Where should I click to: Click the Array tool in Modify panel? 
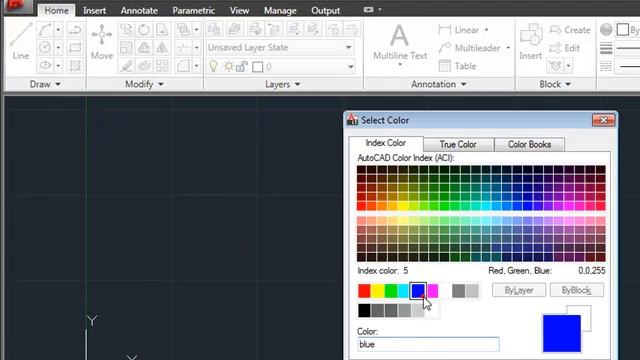[x=162, y=65]
